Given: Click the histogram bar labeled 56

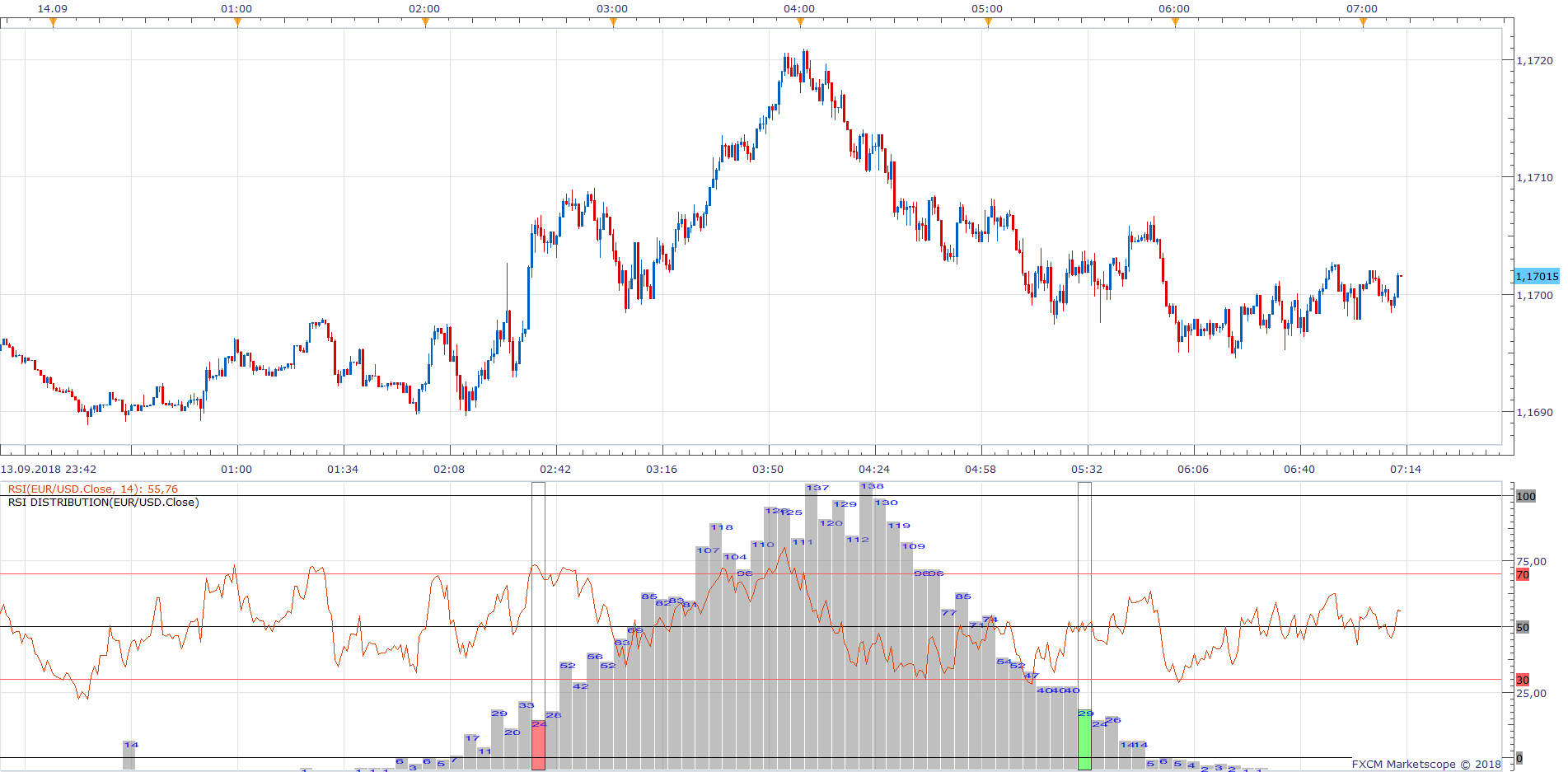Looking at the screenshot, I should [x=593, y=712].
